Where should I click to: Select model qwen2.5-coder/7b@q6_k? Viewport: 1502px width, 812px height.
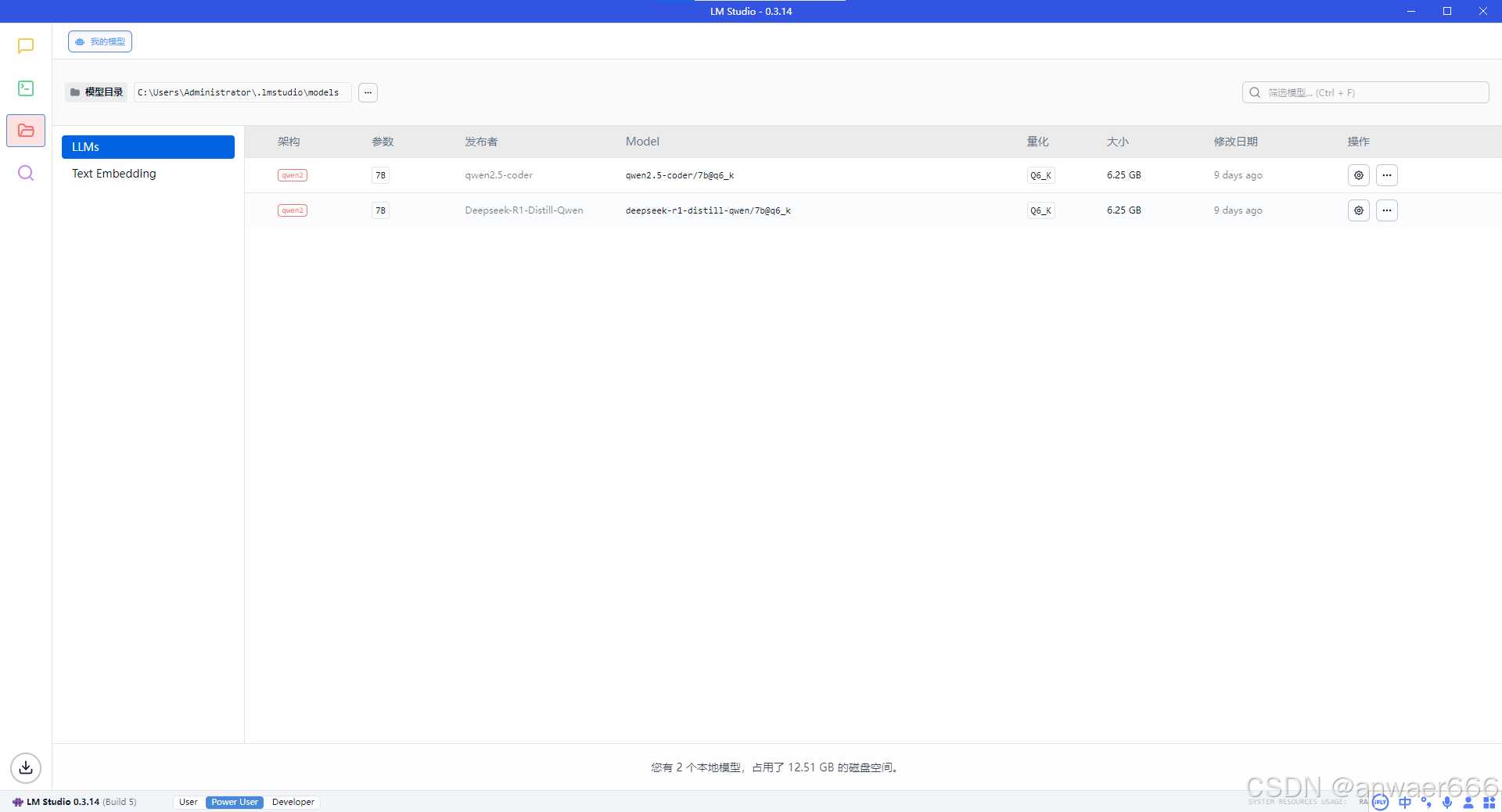[x=680, y=175]
